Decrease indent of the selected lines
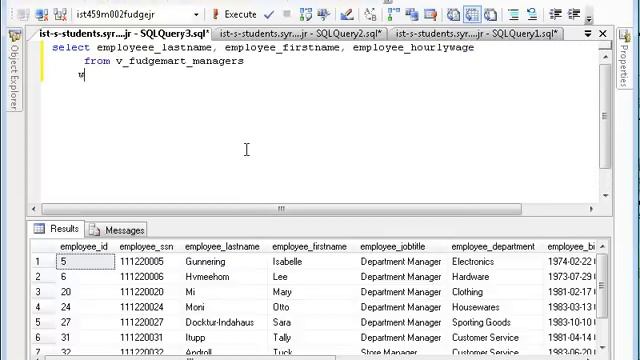 (x=555, y=15)
